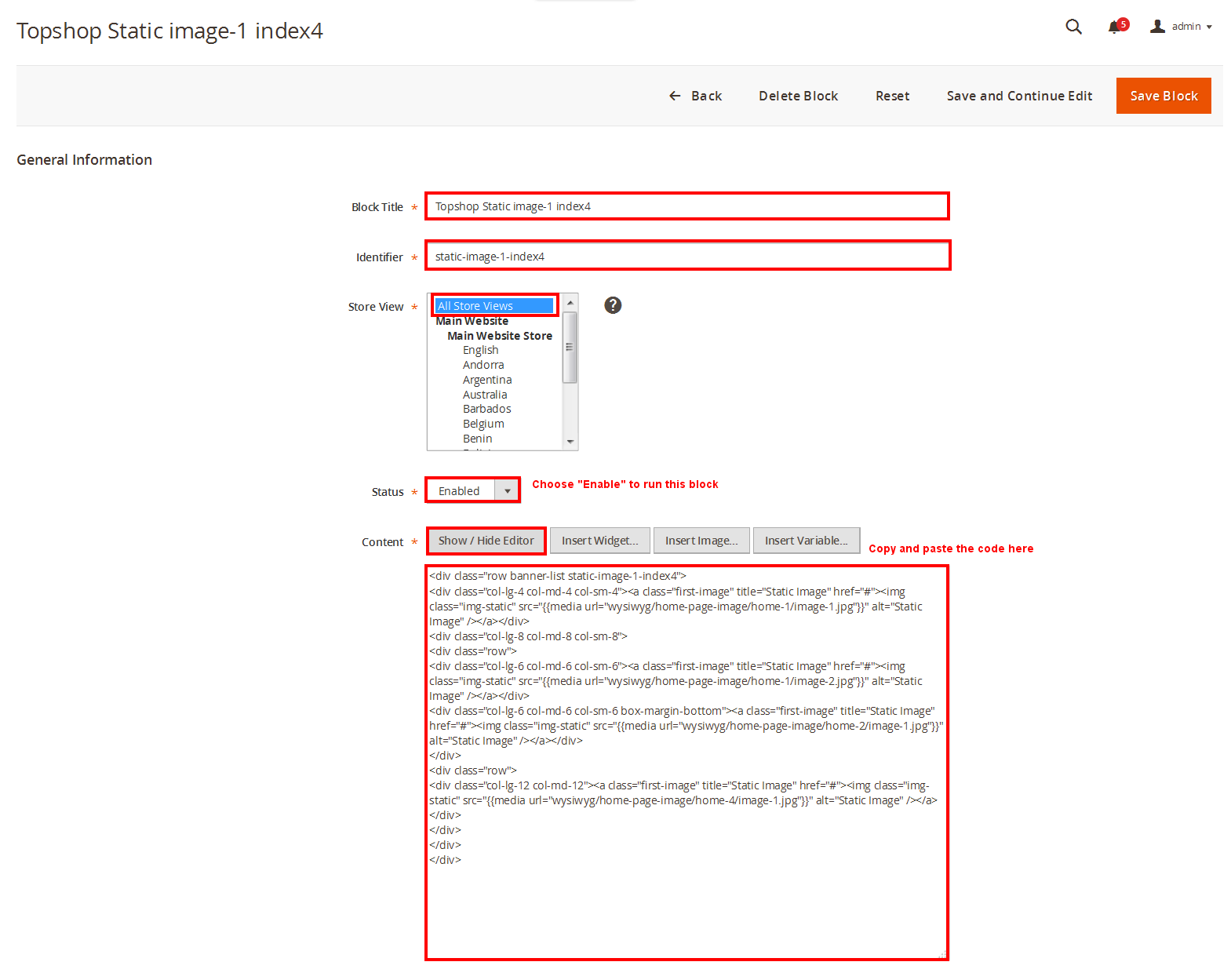Image resolution: width=1231 pixels, height=980 pixels.
Task: Click the admin user avatar icon
Action: (x=1157, y=27)
